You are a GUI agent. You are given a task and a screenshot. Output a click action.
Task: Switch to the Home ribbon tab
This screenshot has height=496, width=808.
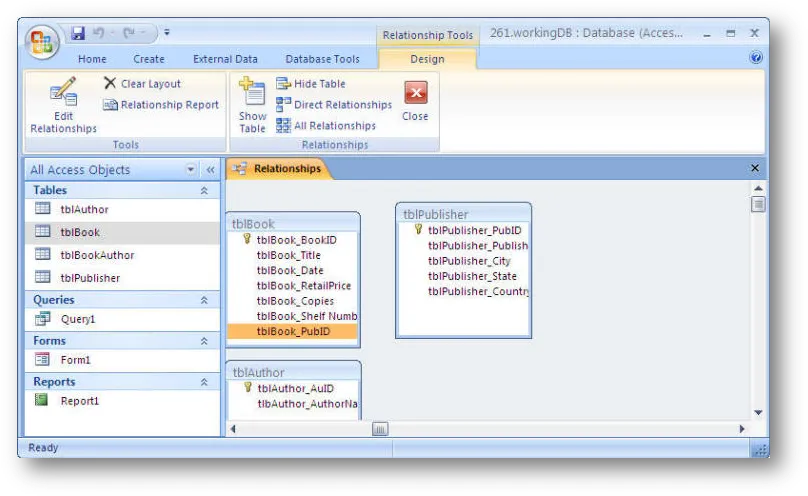pyautogui.click(x=92, y=59)
